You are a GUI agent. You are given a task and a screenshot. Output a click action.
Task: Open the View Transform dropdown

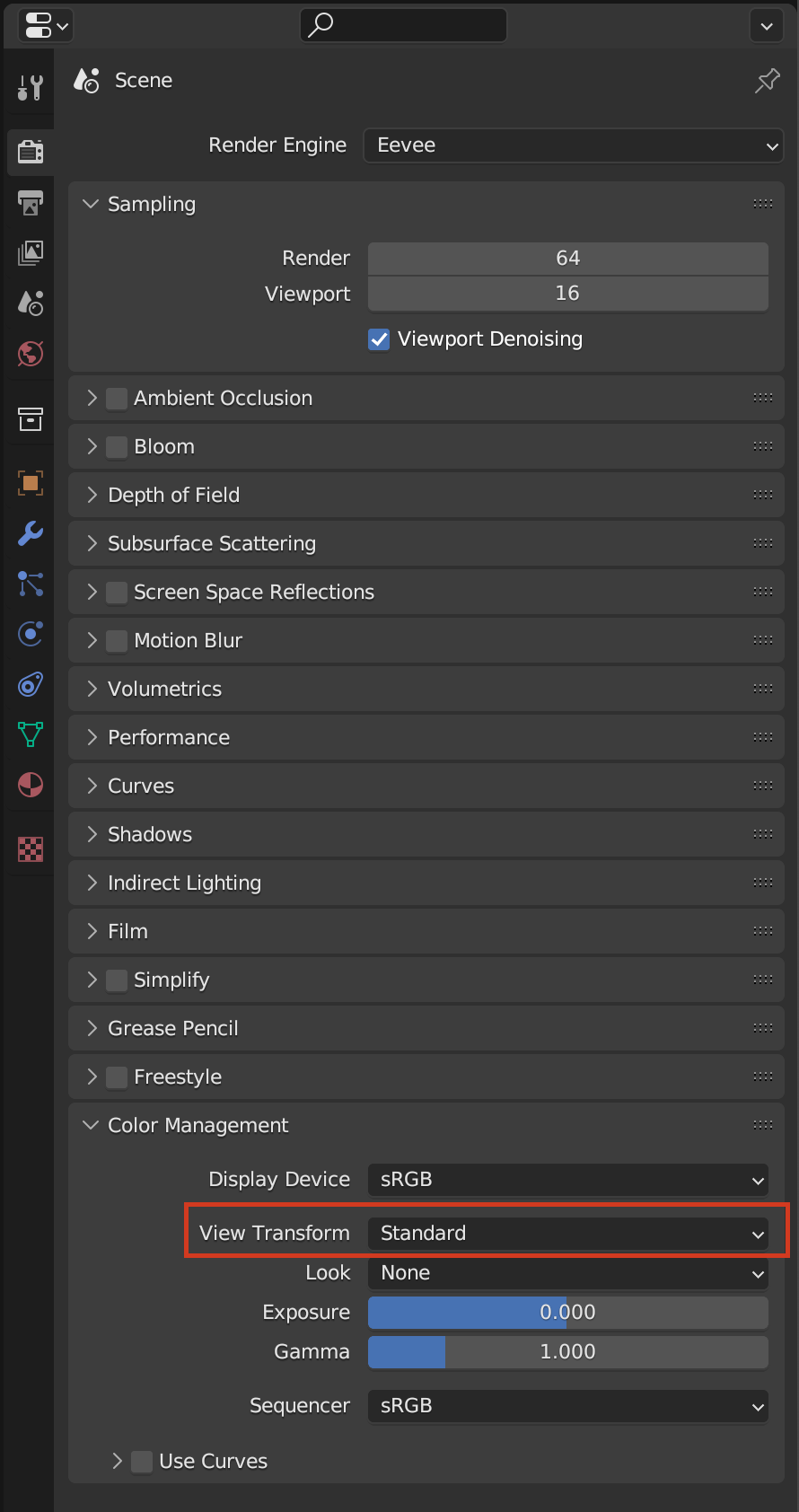(x=567, y=1233)
